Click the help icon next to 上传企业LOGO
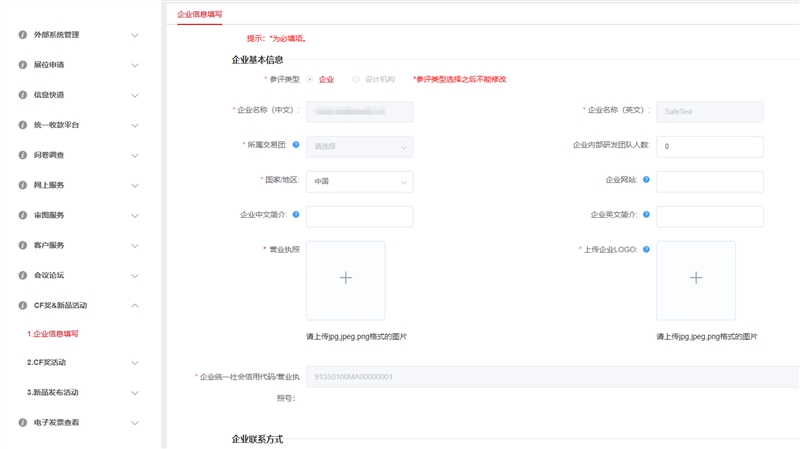 646,249
